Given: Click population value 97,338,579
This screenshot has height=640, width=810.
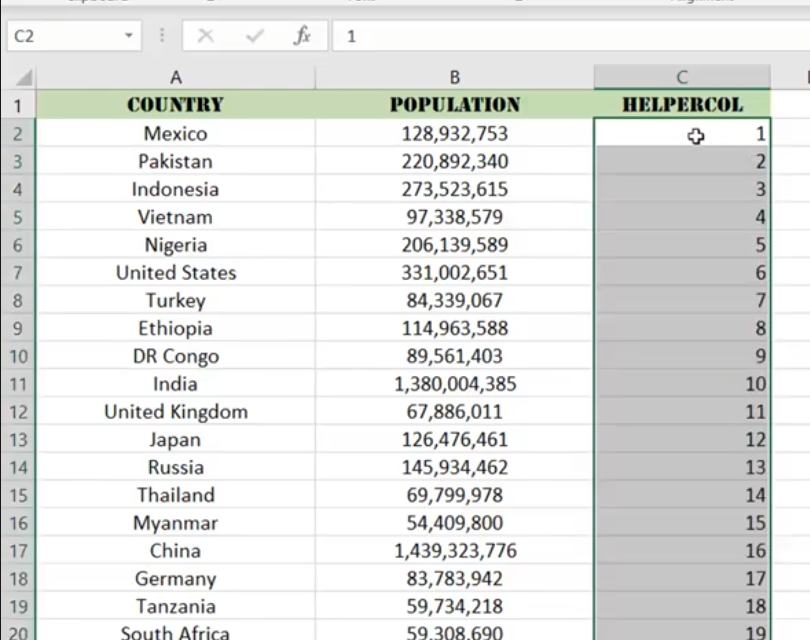Looking at the screenshot, I should (x=455, y=217).
